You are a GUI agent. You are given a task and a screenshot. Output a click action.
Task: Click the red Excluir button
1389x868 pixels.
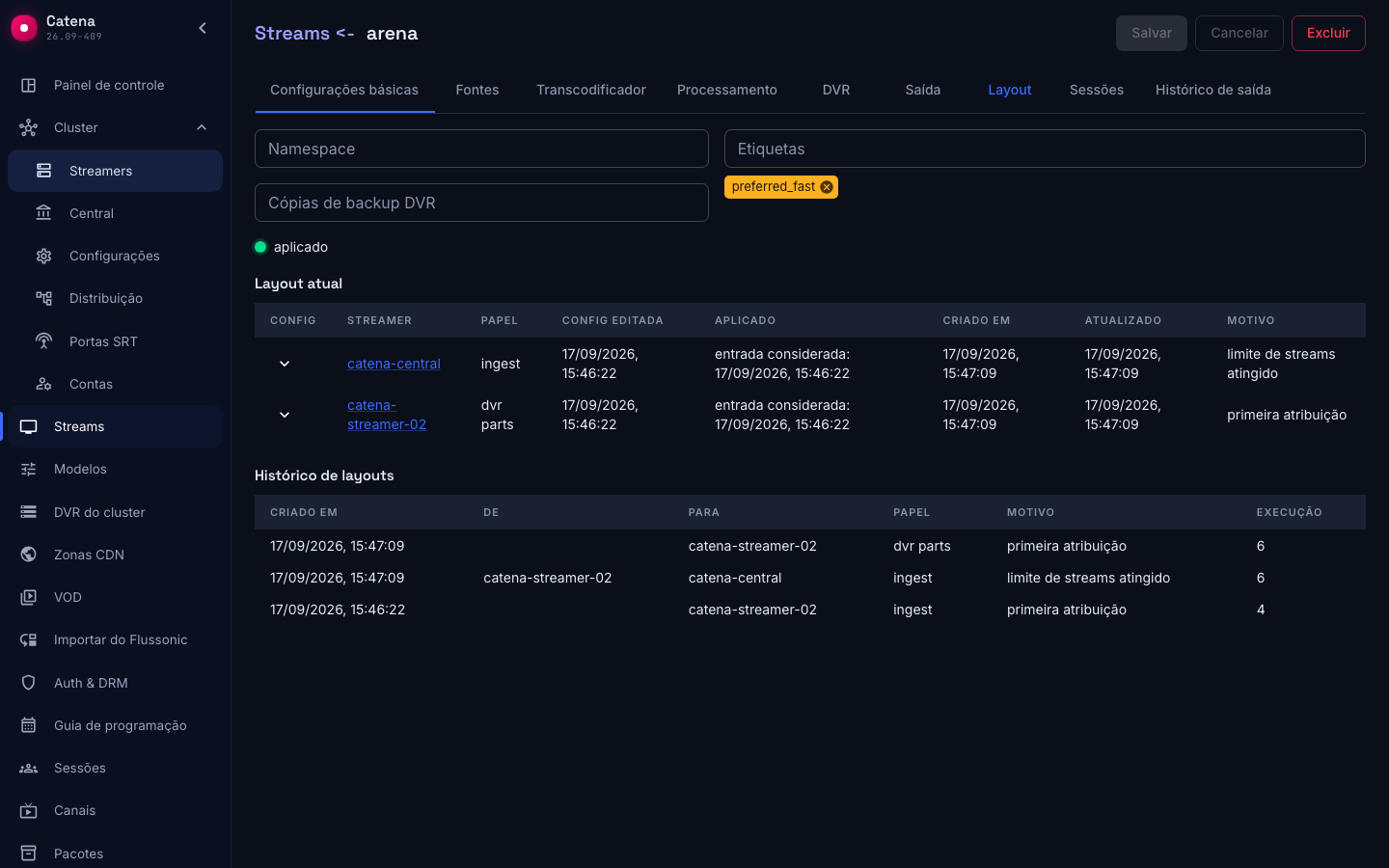[1328, 33]
